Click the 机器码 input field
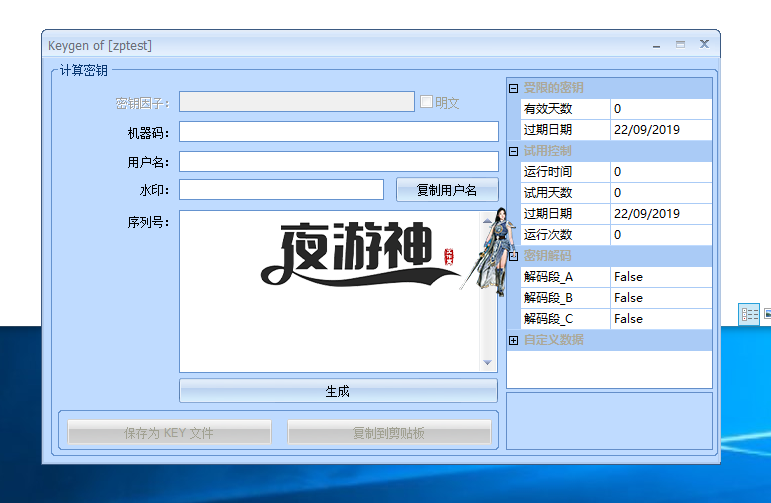Image resolution: width=771 pixels, height=503 pixels. click(339, 132)
